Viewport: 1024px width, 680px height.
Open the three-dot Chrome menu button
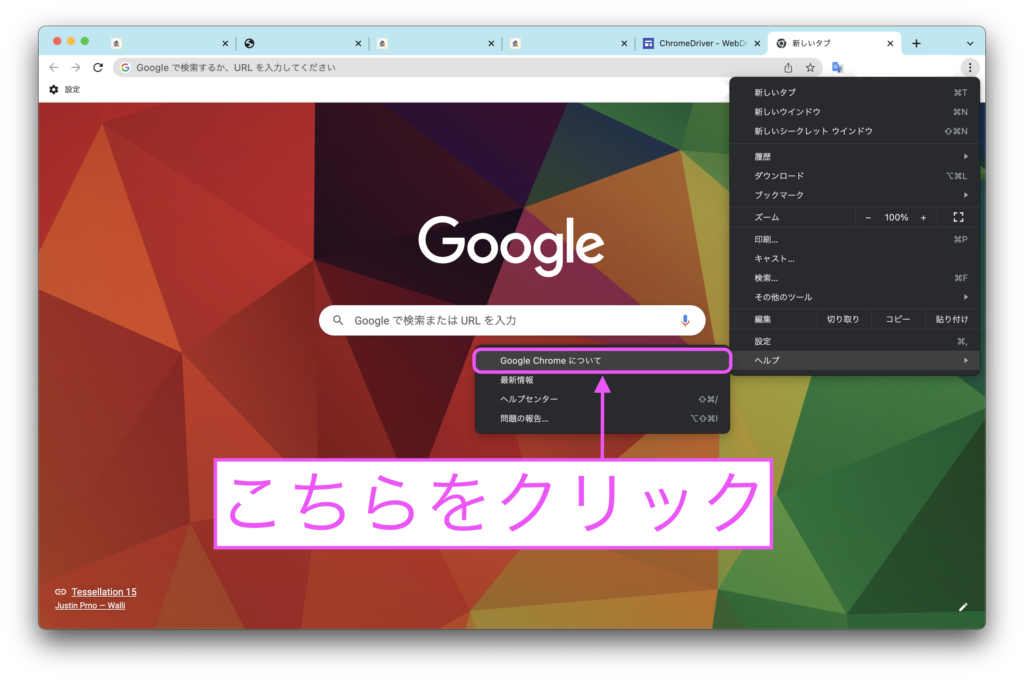(970, 67)
